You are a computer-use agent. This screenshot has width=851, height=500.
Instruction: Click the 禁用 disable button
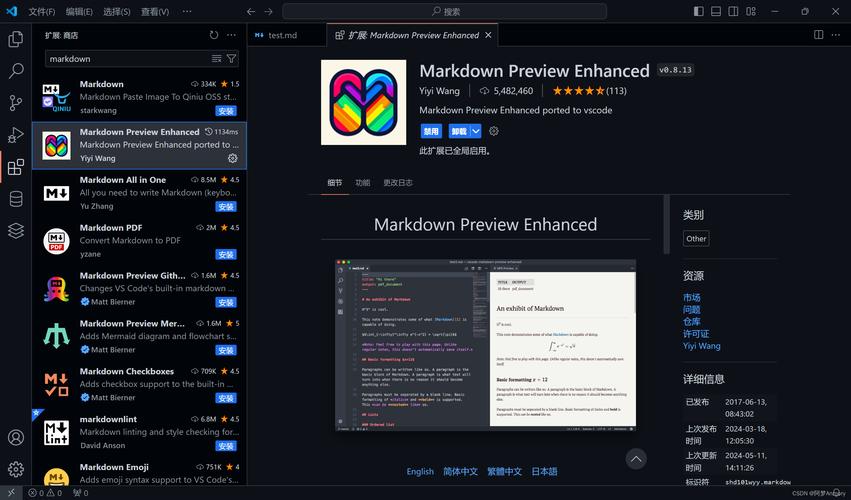431,131
